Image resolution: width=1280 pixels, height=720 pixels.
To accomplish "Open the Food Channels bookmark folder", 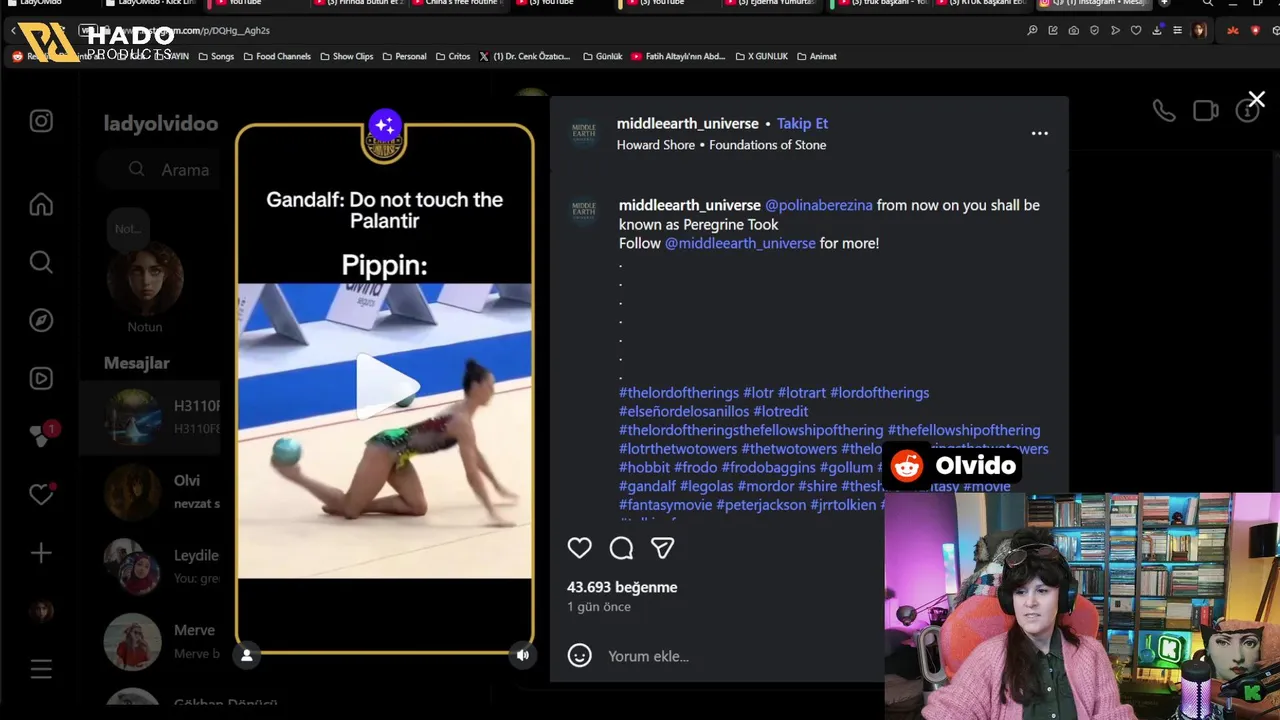I will point(277,56).
